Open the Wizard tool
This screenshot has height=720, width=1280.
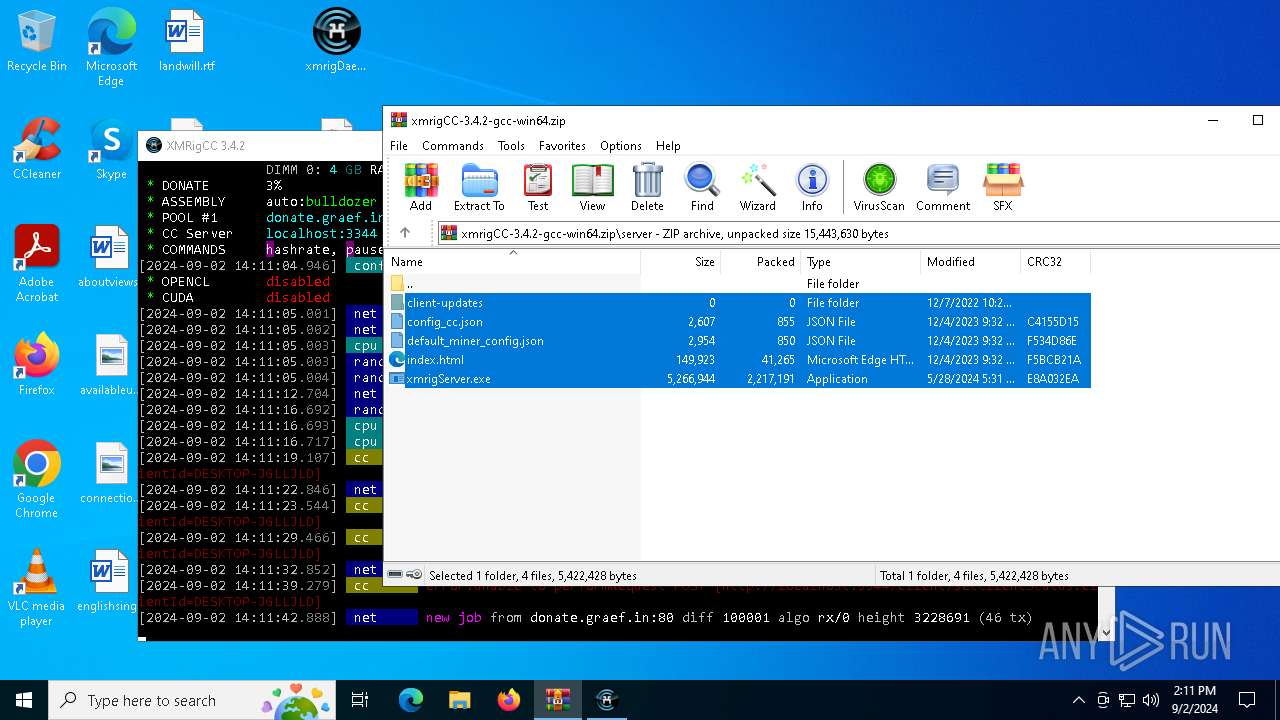(757, 187)
